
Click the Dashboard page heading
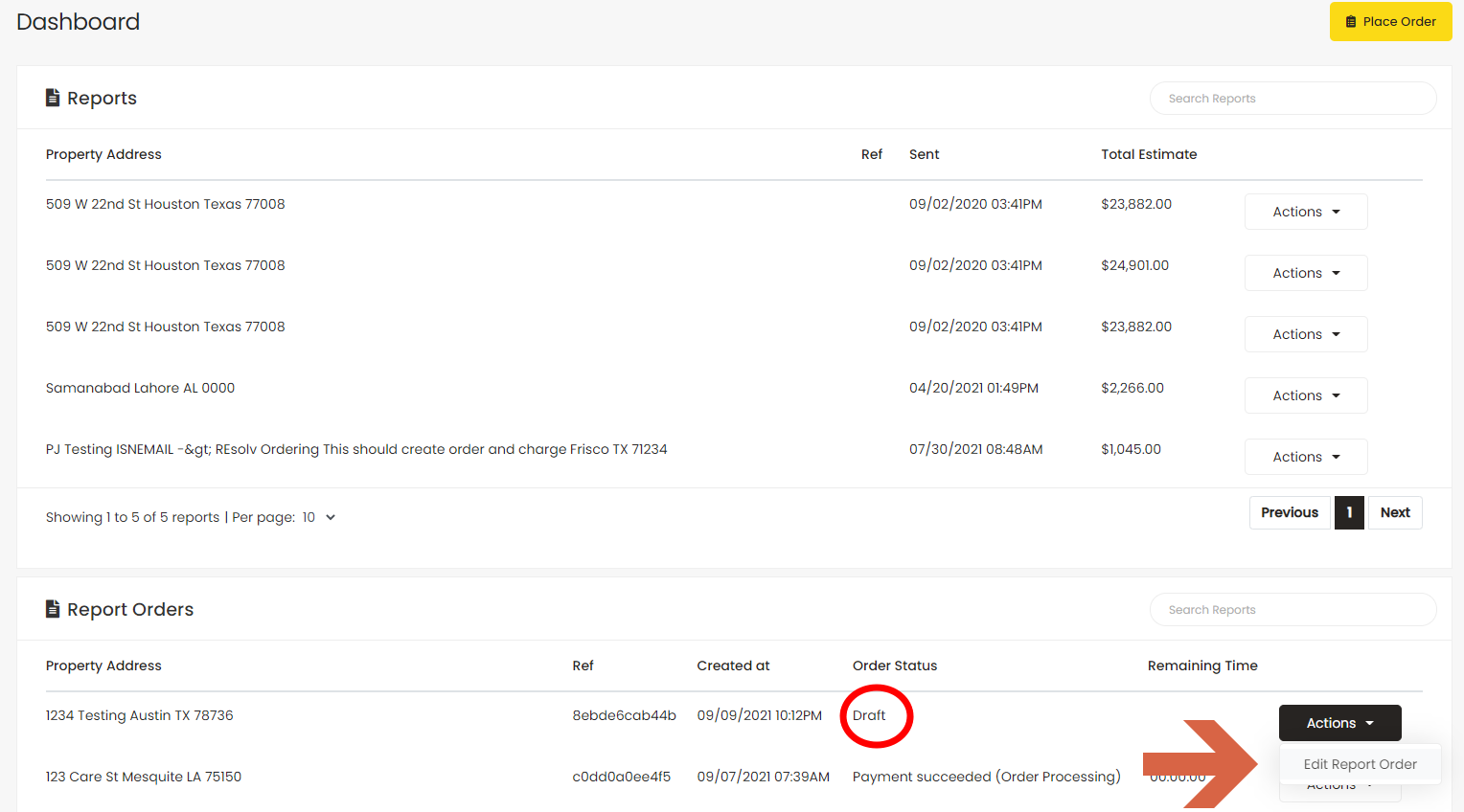pyautogui.click(x=77, y=21)
